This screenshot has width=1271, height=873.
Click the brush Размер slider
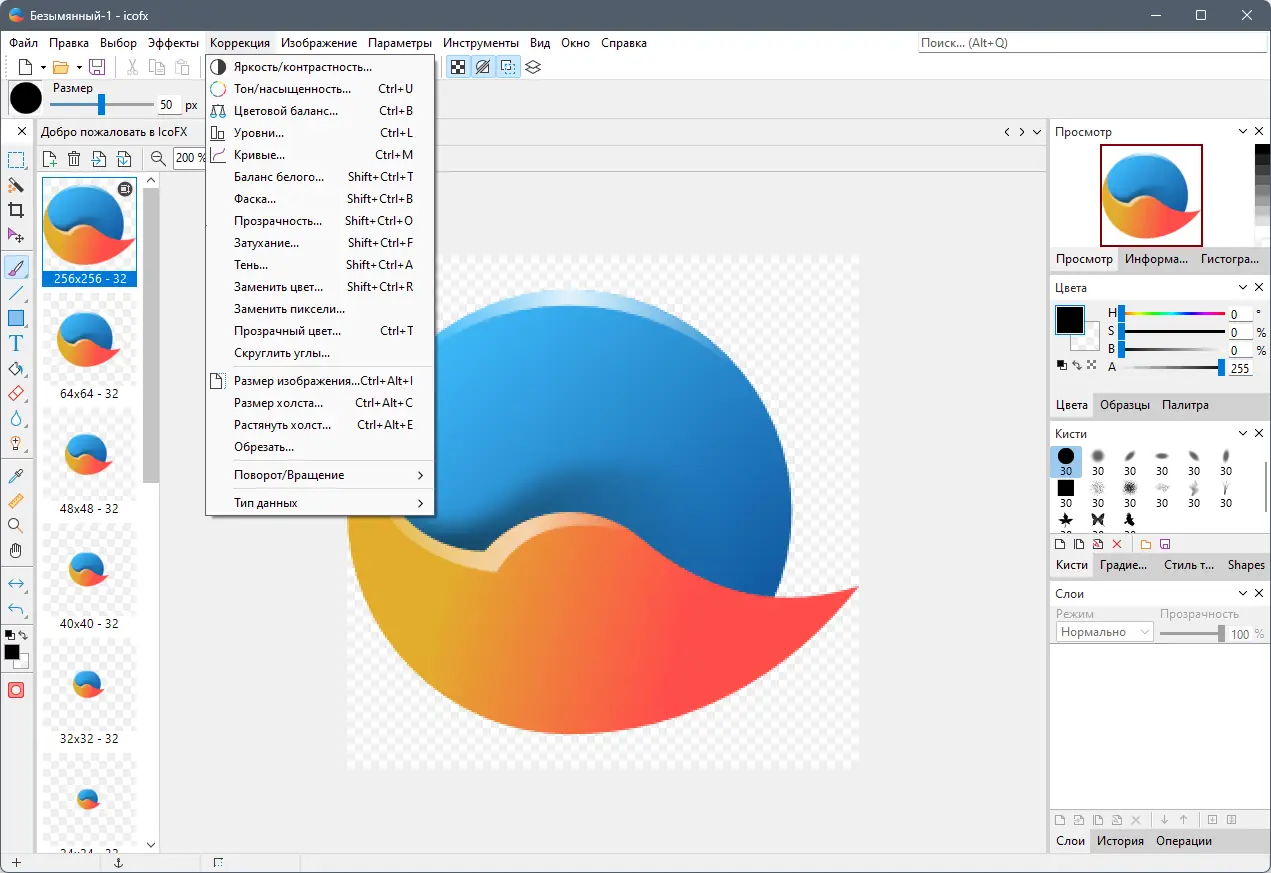tap(101, 105)
